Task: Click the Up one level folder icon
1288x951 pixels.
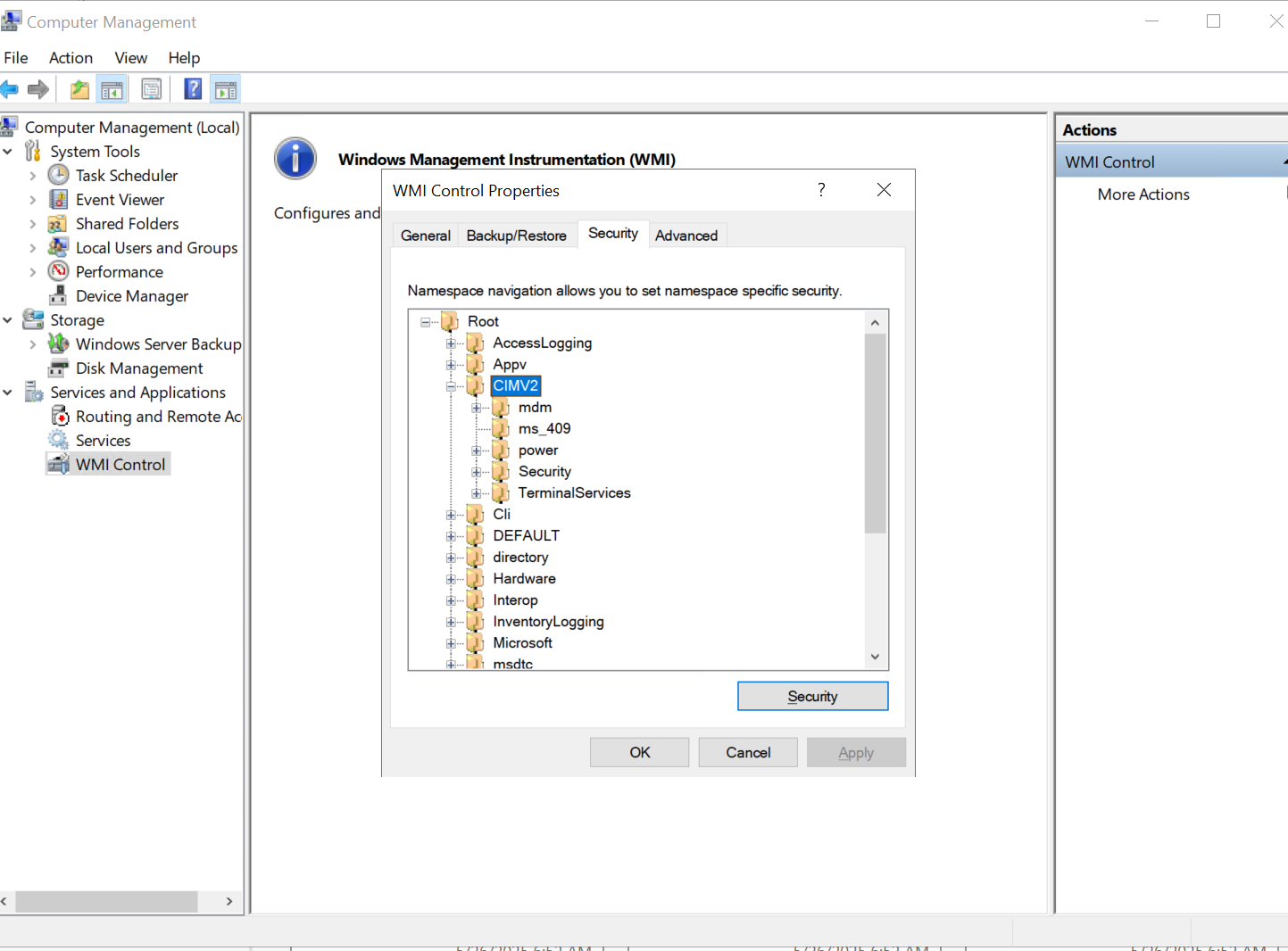Action: 80,89
